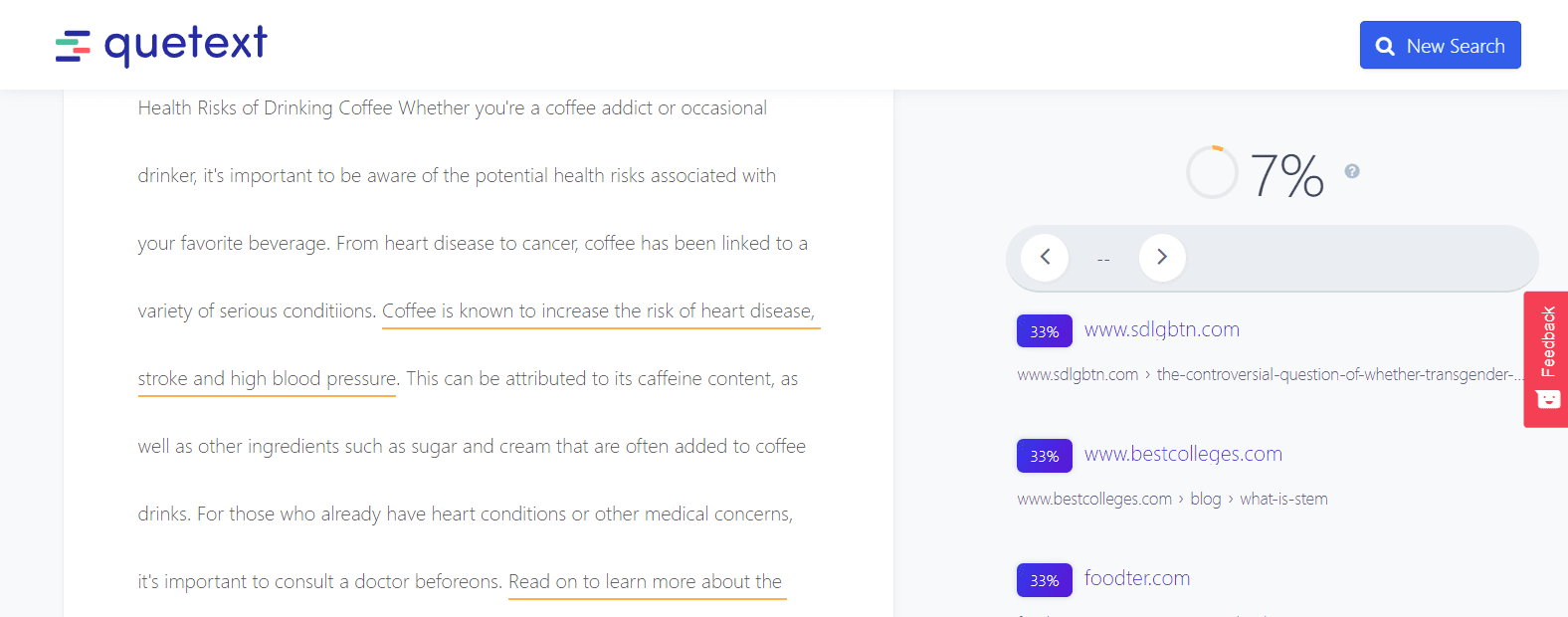Click the sdlgbtn breadcrumb URL path text

[x=1333, y=375]
